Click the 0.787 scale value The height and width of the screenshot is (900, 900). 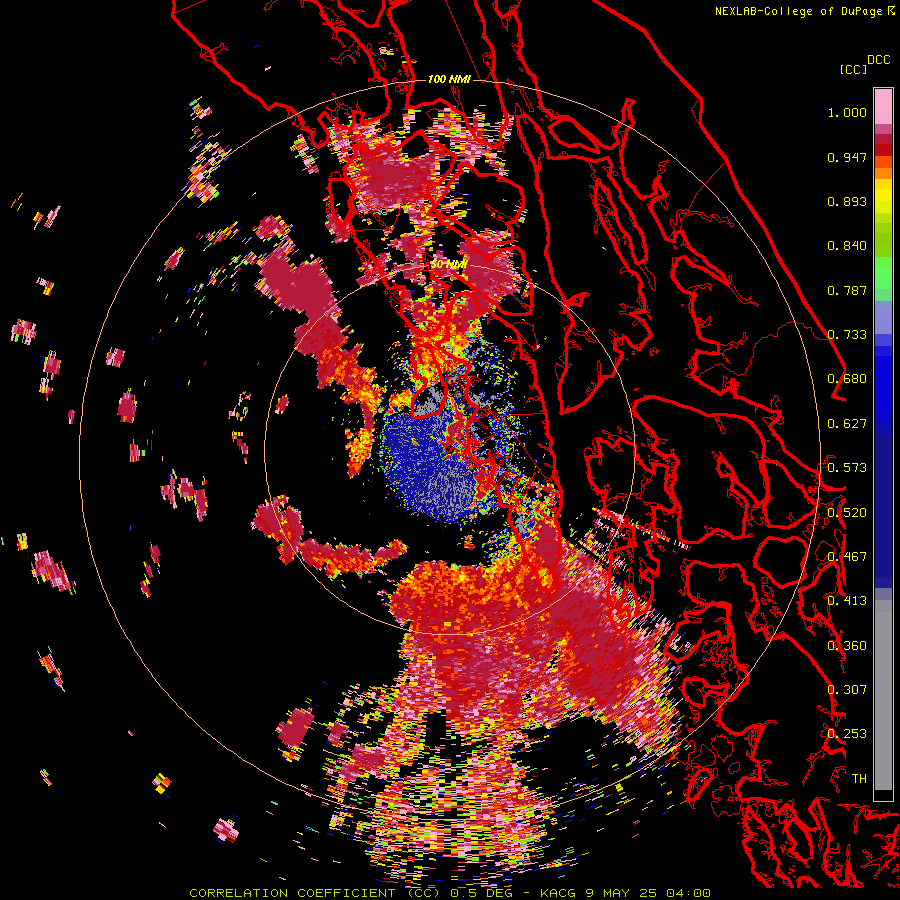(x=847, y=290)
